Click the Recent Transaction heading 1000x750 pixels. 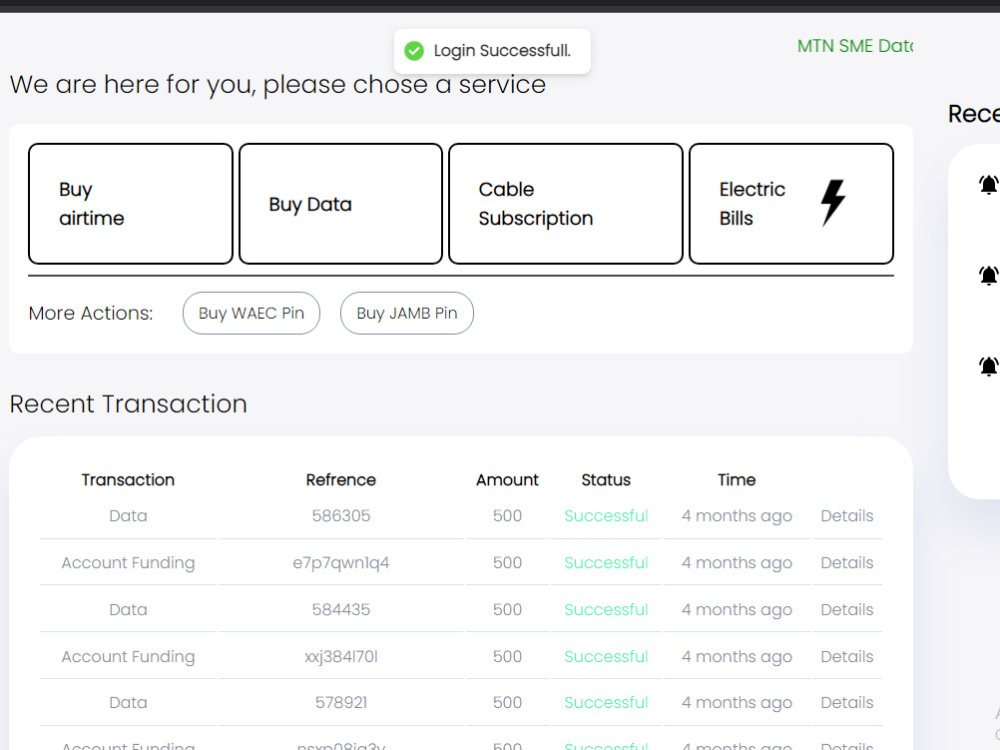pos(128,404)
